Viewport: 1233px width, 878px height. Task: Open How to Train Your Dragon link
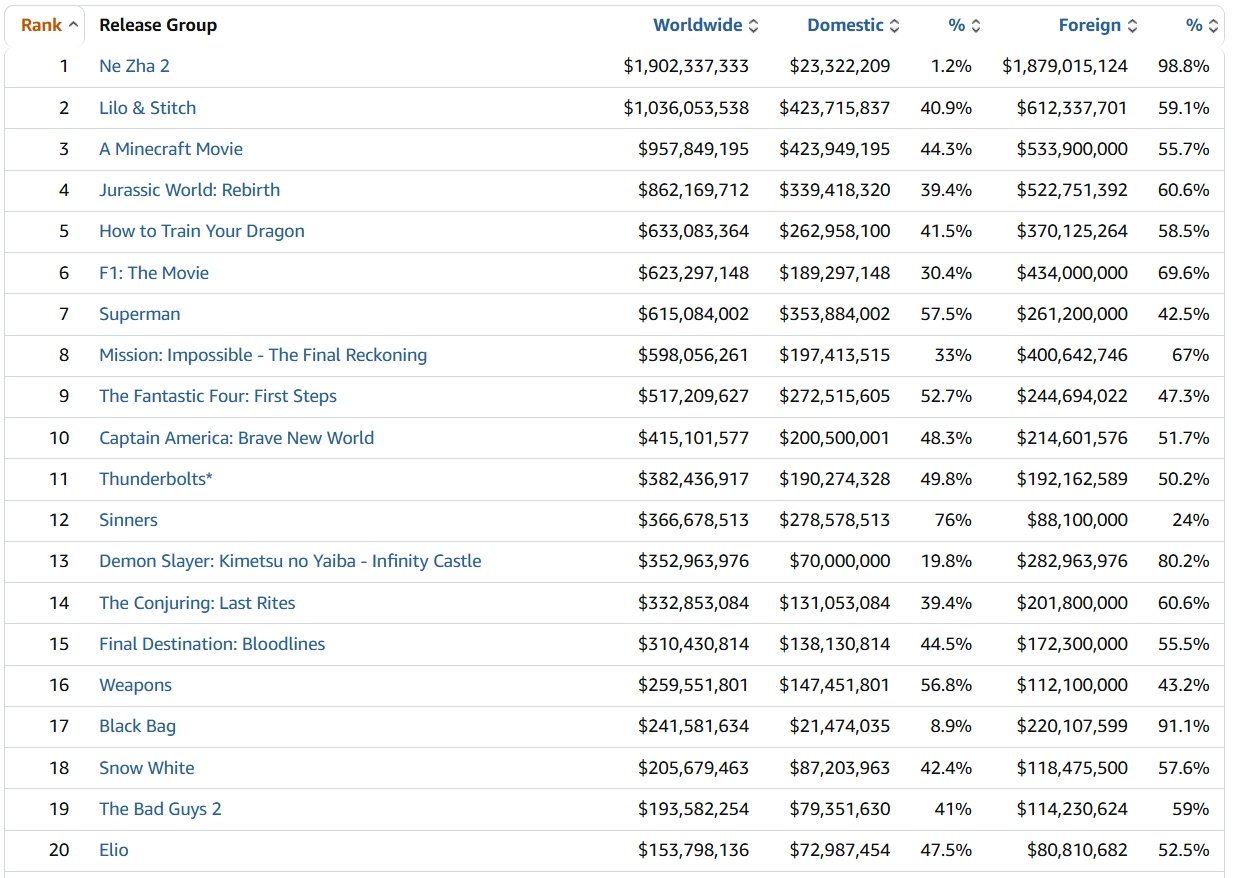201,231
